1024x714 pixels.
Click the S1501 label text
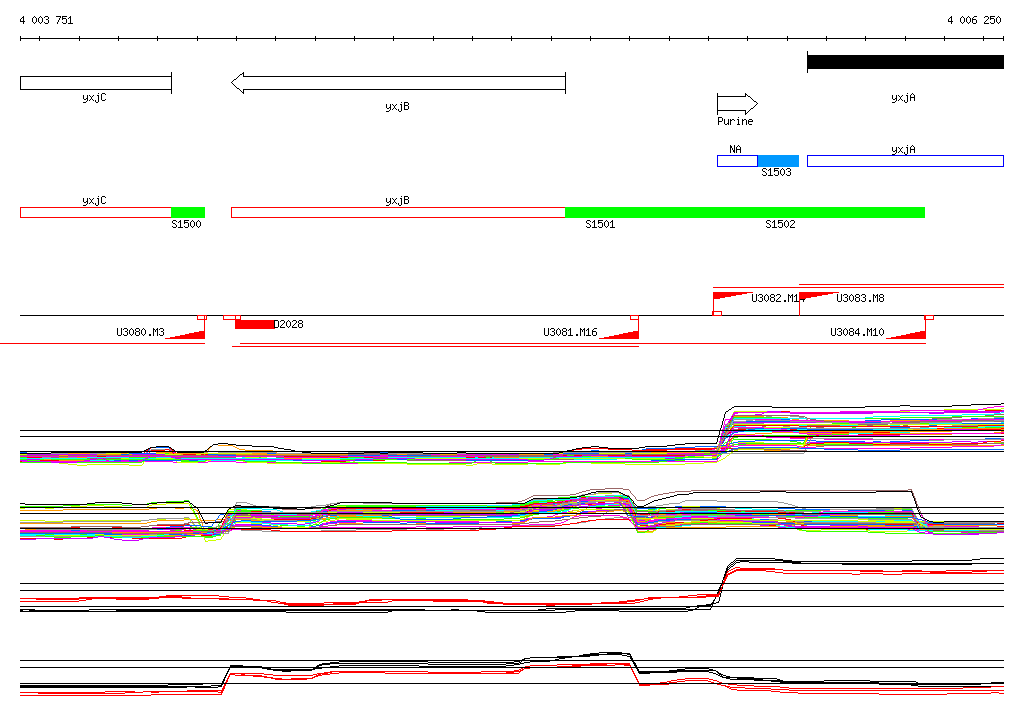(600, 225)
